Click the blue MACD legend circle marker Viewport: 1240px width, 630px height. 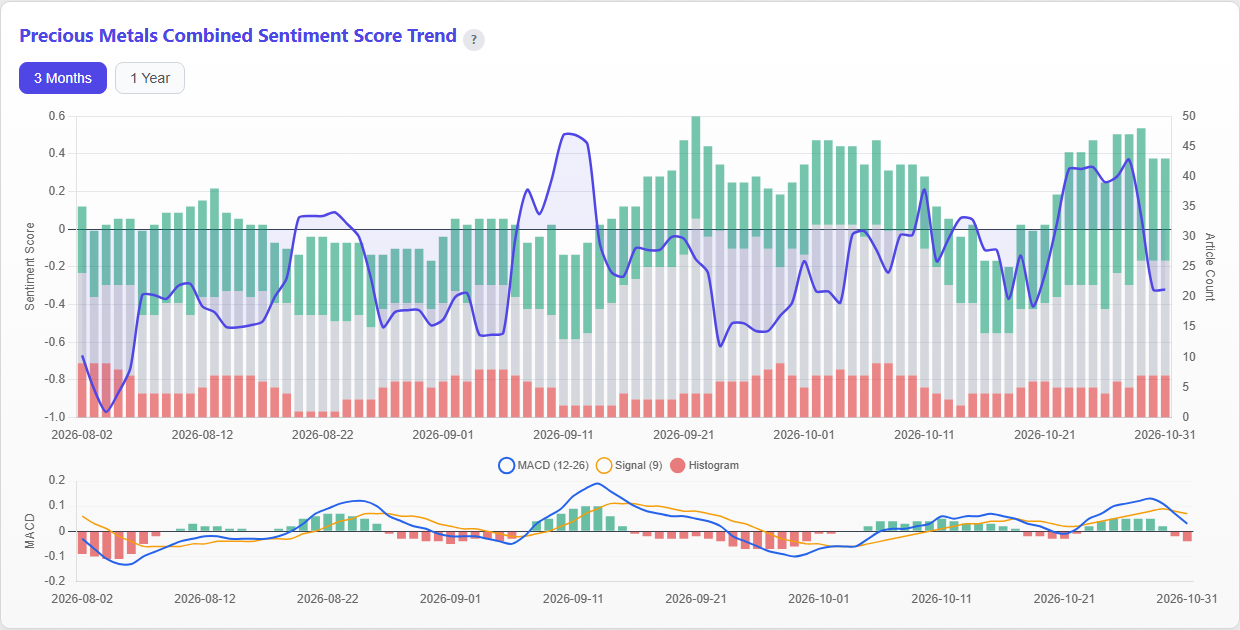click(x=505, y=465)
